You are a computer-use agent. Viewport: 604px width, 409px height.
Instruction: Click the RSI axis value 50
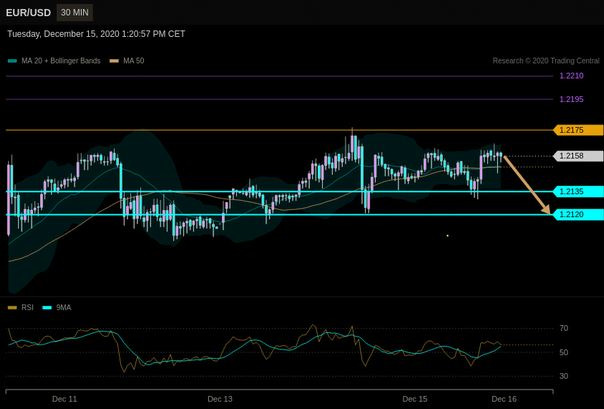click(x=564, y=352)
